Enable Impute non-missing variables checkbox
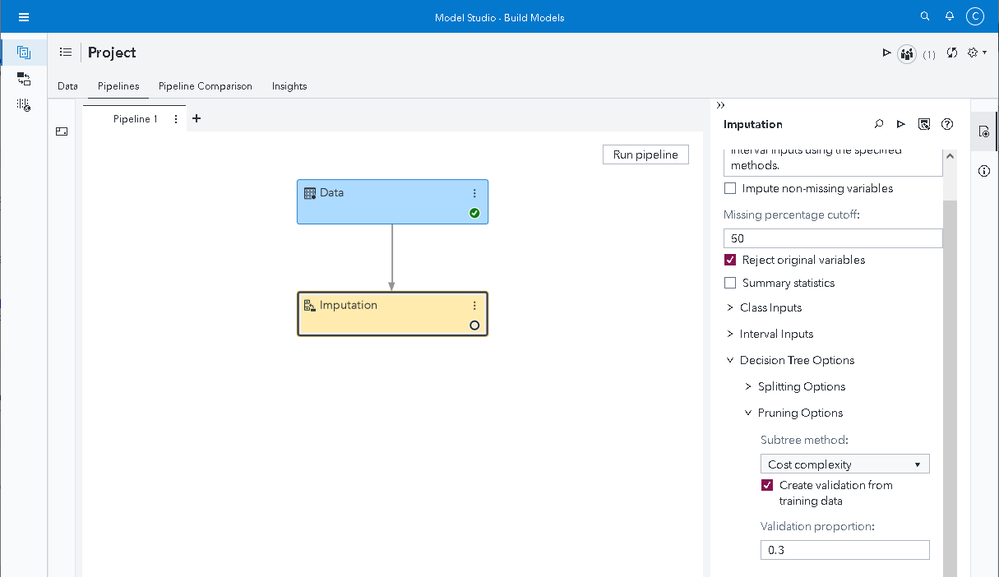Screen dimensions: 999x577 (x=730, y=189)
